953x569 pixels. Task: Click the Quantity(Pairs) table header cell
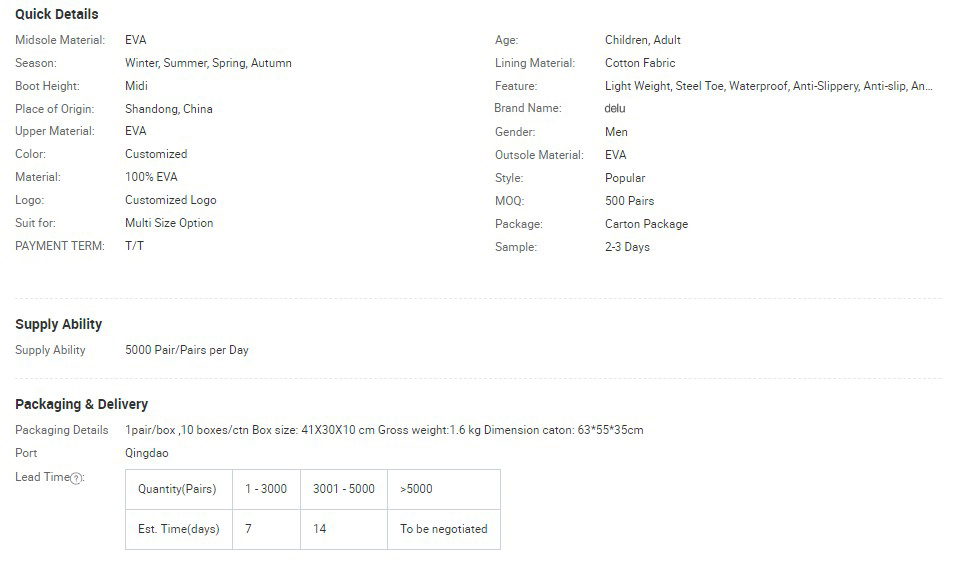point(177,489)
